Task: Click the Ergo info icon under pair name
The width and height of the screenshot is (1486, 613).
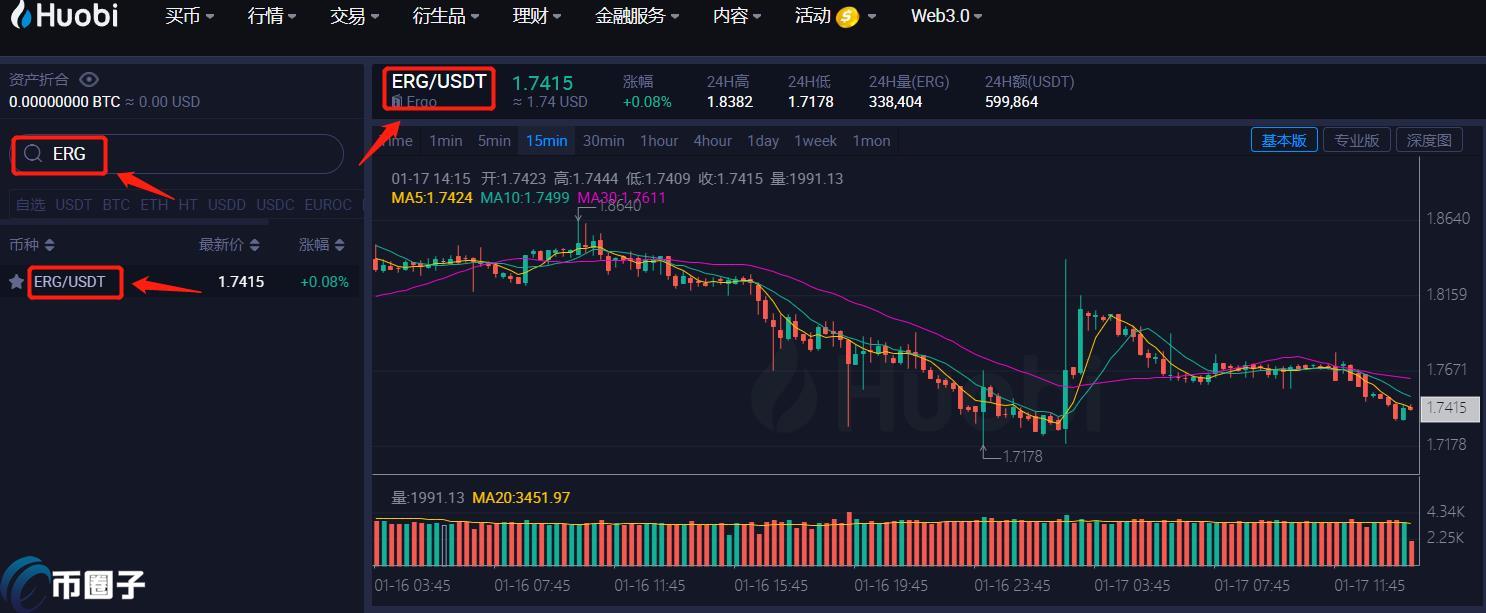Action: coord(397,102)
